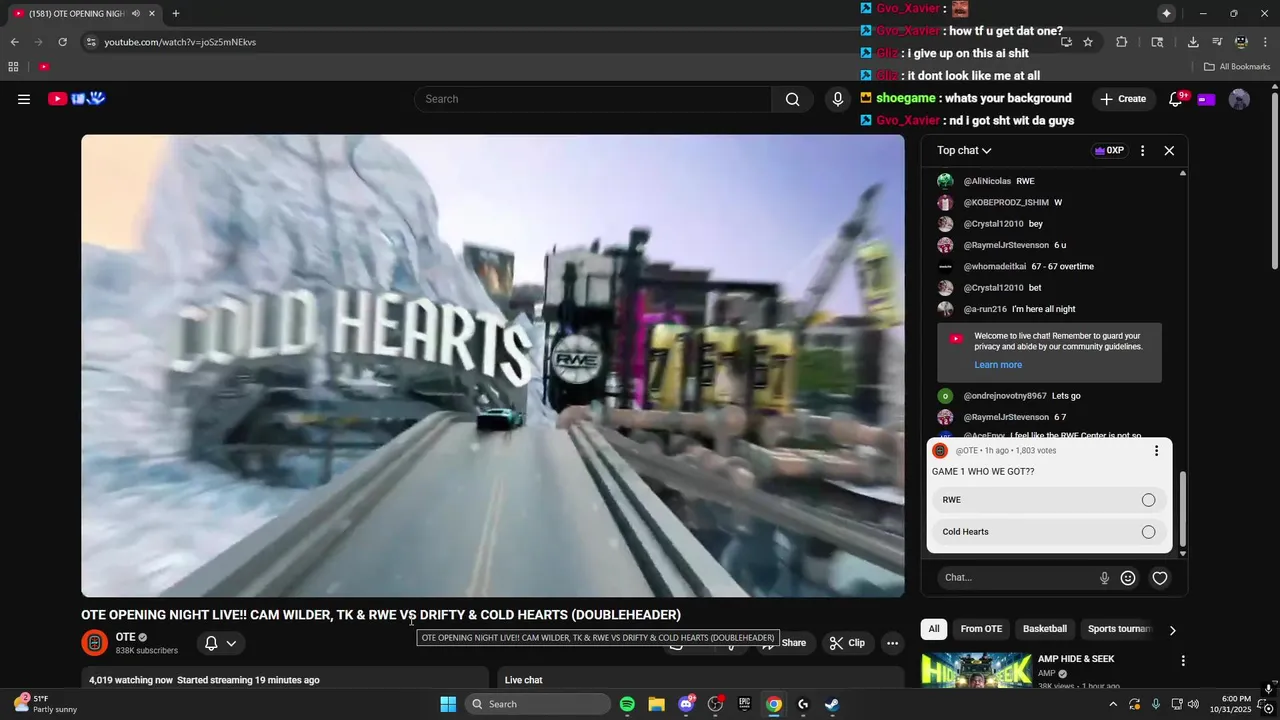Screen dimensions: 1280x720
Task: Click the chat input microphone icon
Action: (1104, 578)
